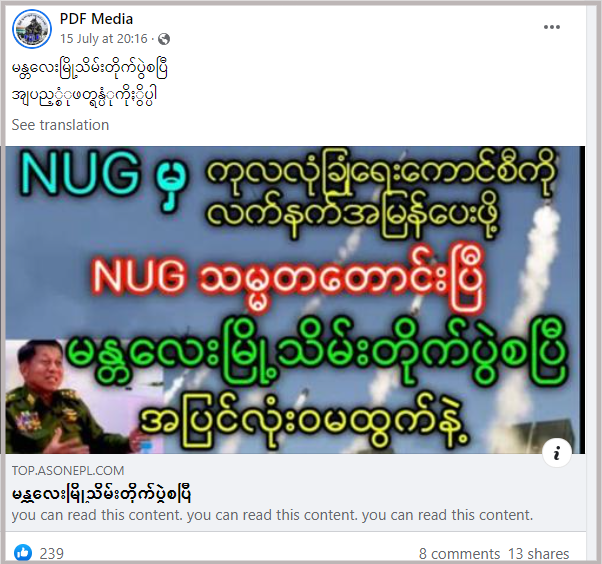Open the 15 July at 20:16 timestamp
This screenshot has height=564, width=602.
[x=104, y=39]
